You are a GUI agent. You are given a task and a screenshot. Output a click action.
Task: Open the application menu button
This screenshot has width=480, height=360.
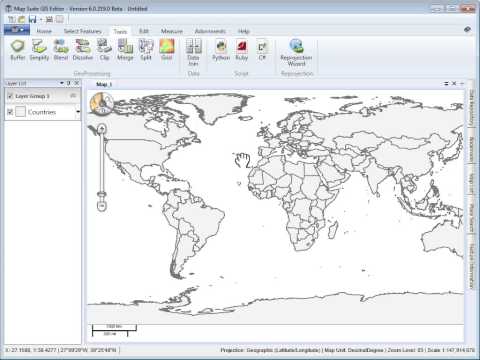click(17, 30)
